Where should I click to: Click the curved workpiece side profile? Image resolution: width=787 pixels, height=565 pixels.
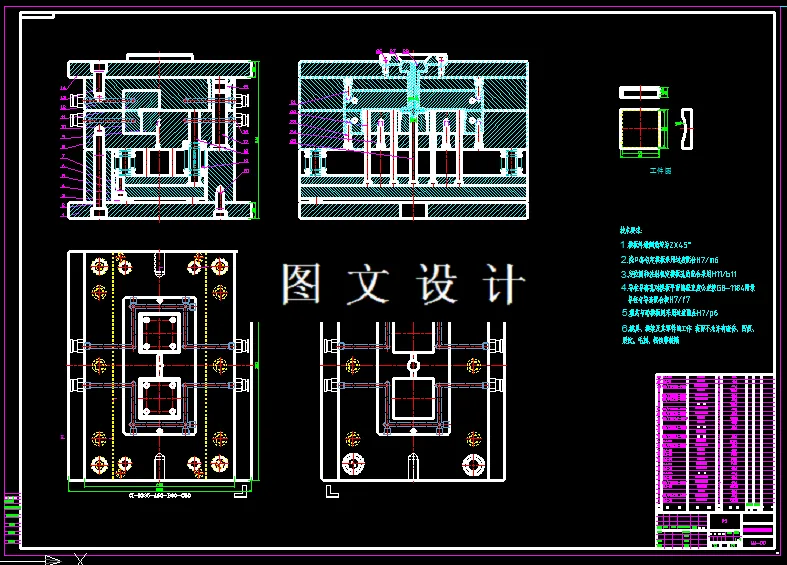[x=687, y=129]
